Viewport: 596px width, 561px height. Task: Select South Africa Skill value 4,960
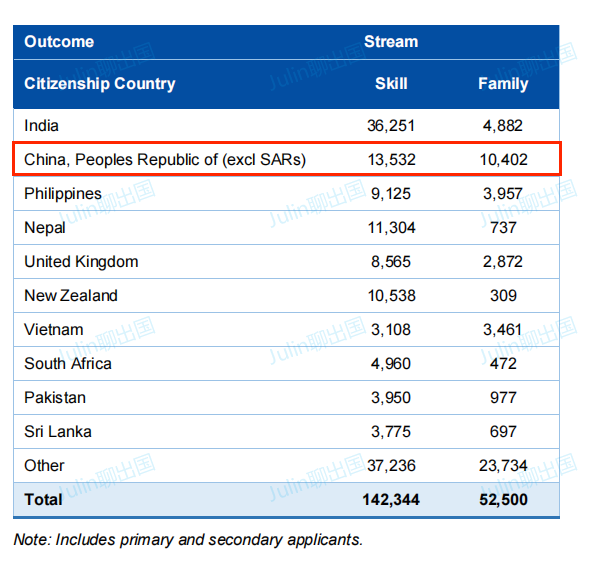pos(391,364)
